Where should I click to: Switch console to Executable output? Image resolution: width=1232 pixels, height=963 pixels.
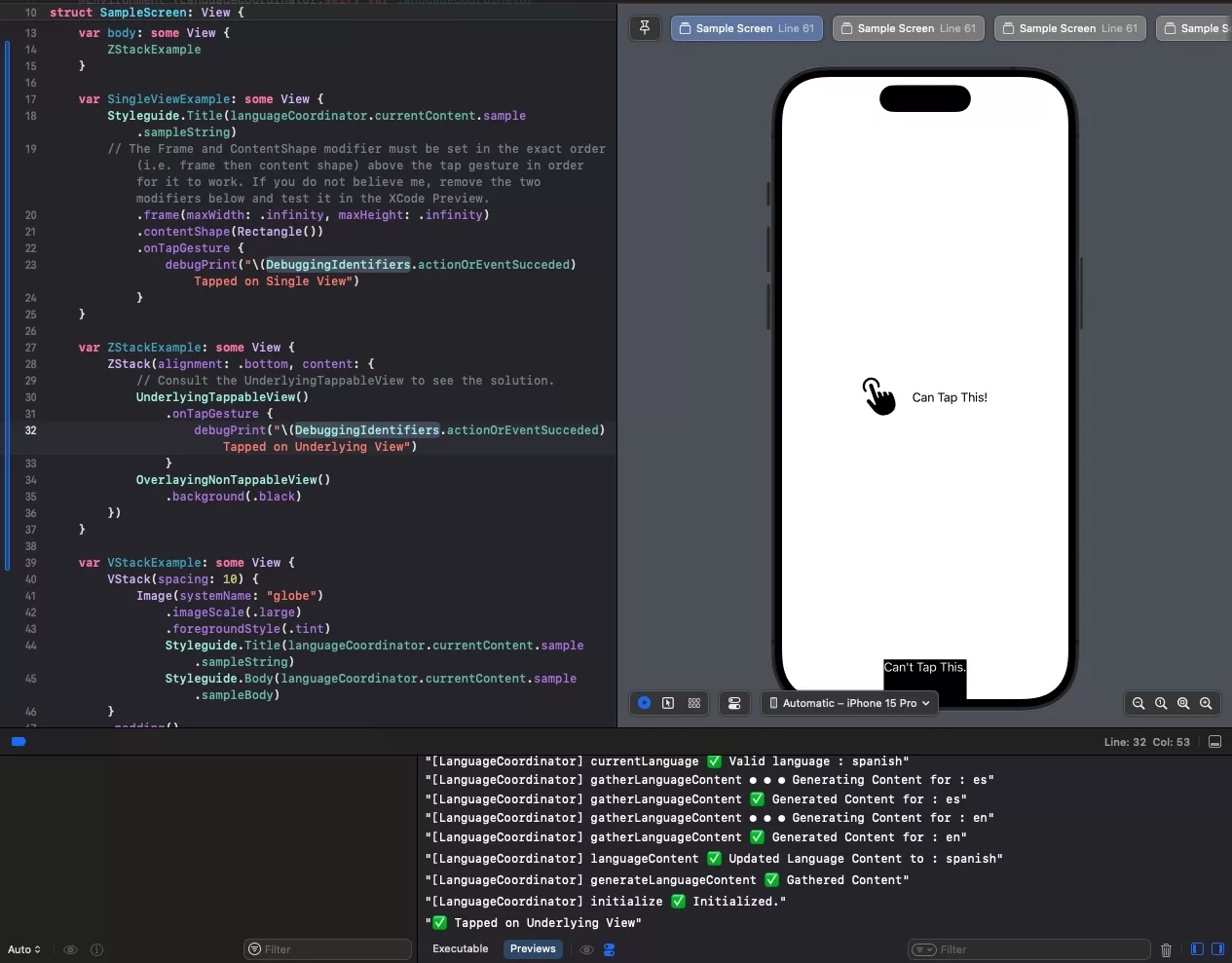460,949
